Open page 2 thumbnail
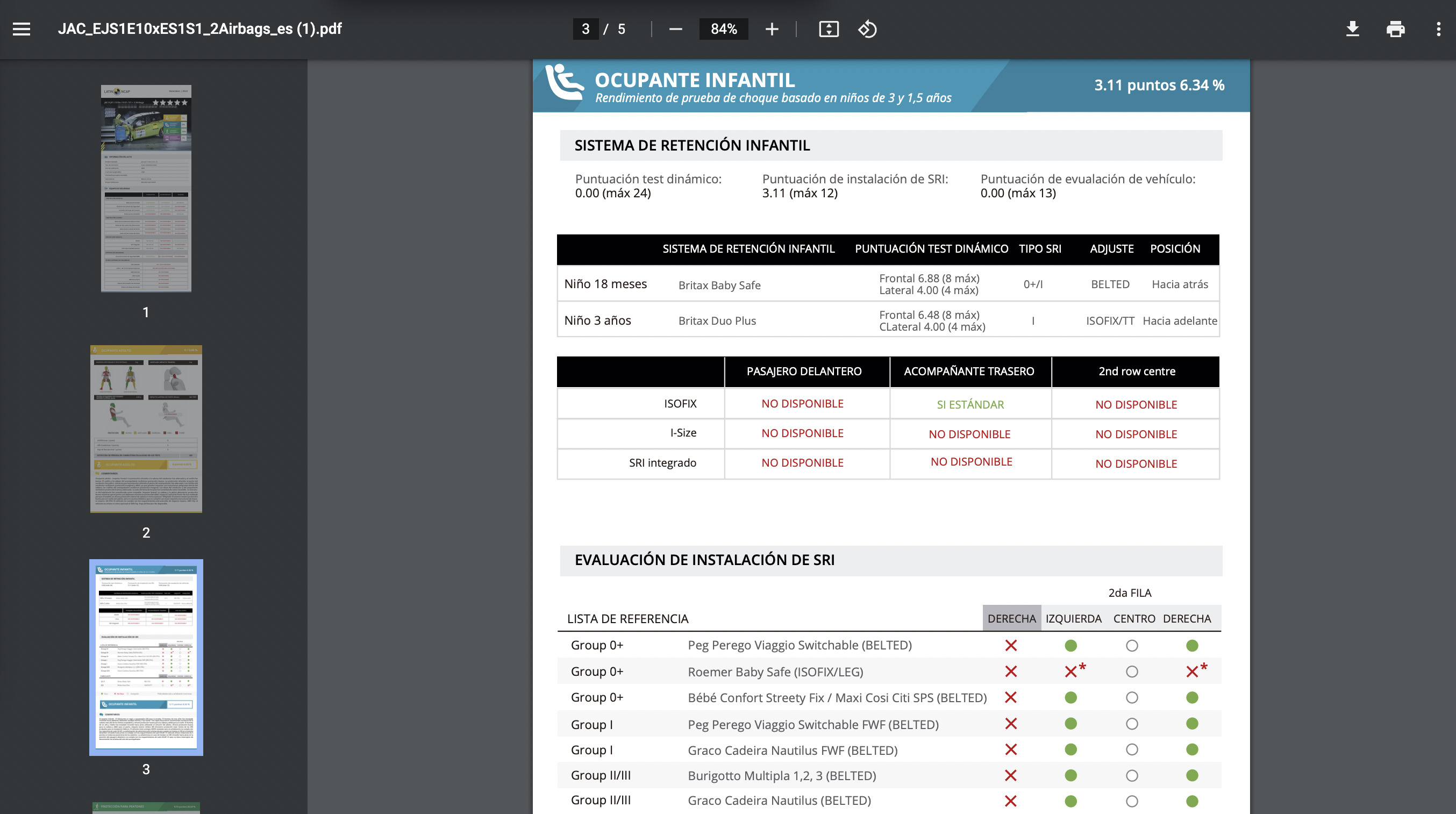This screenshot has width=1456, height=814. (146, 429)
